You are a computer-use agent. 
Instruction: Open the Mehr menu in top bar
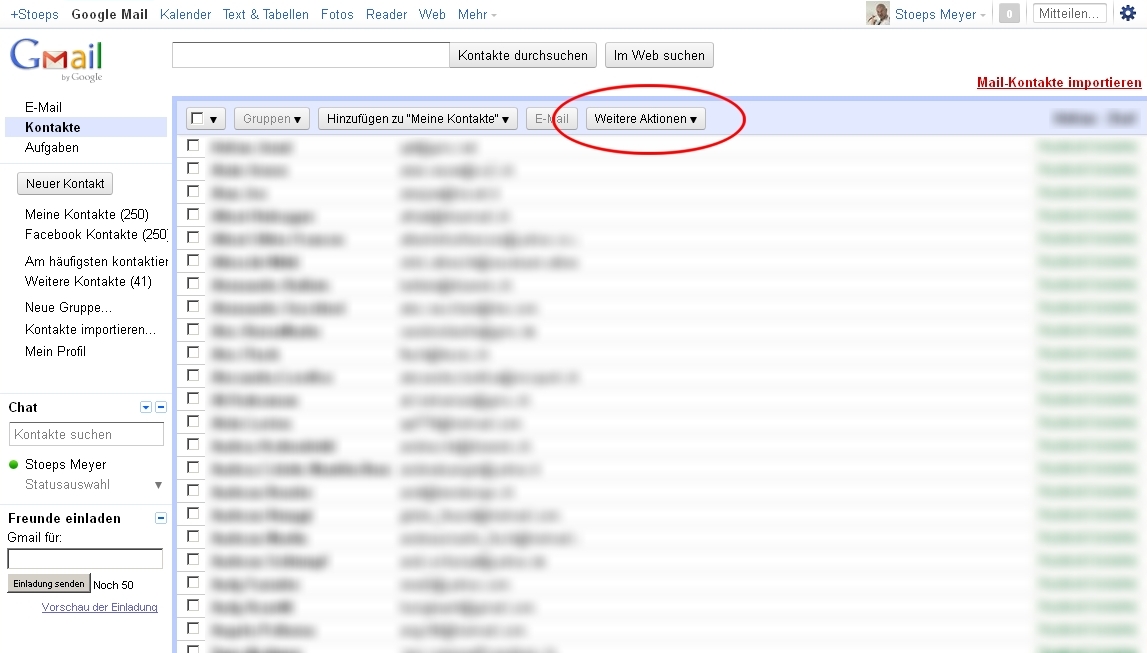[x=476, y=15]
